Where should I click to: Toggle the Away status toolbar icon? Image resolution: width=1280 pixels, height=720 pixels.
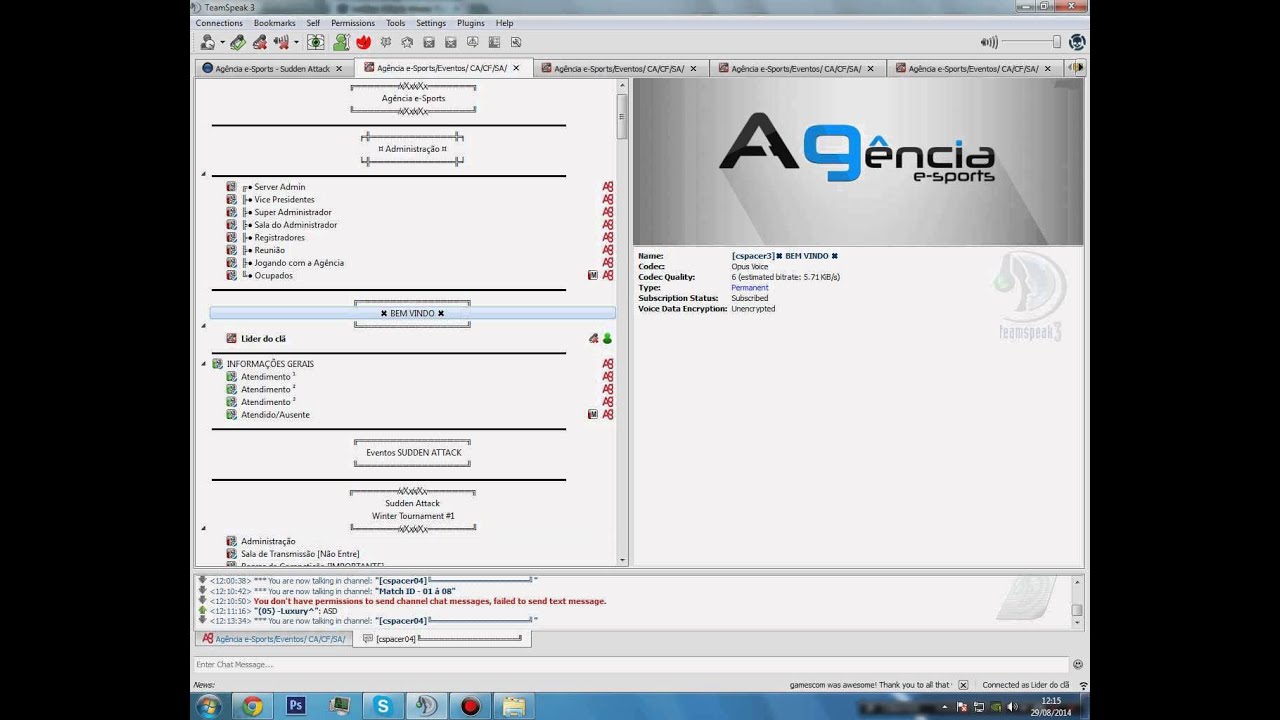click(207, 42)
